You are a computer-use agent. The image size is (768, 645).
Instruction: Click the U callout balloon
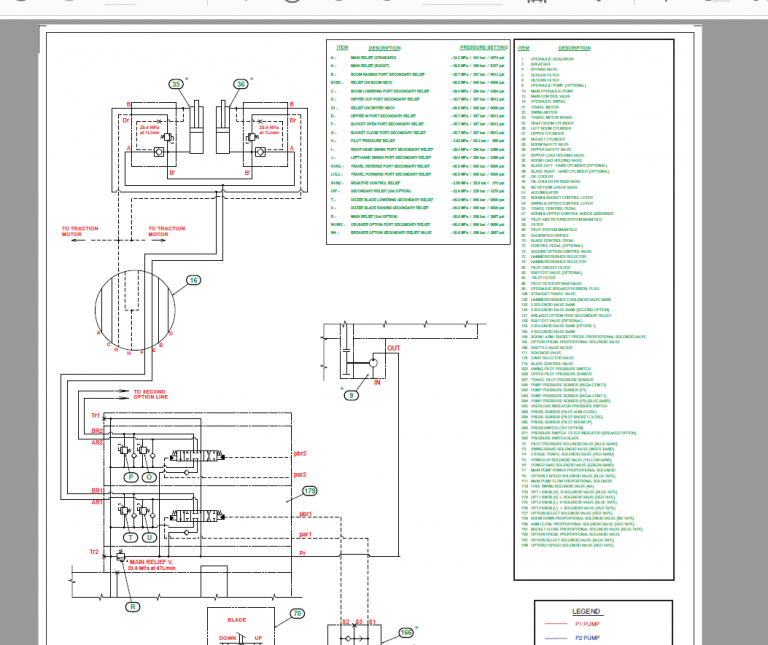click(149, 537)
